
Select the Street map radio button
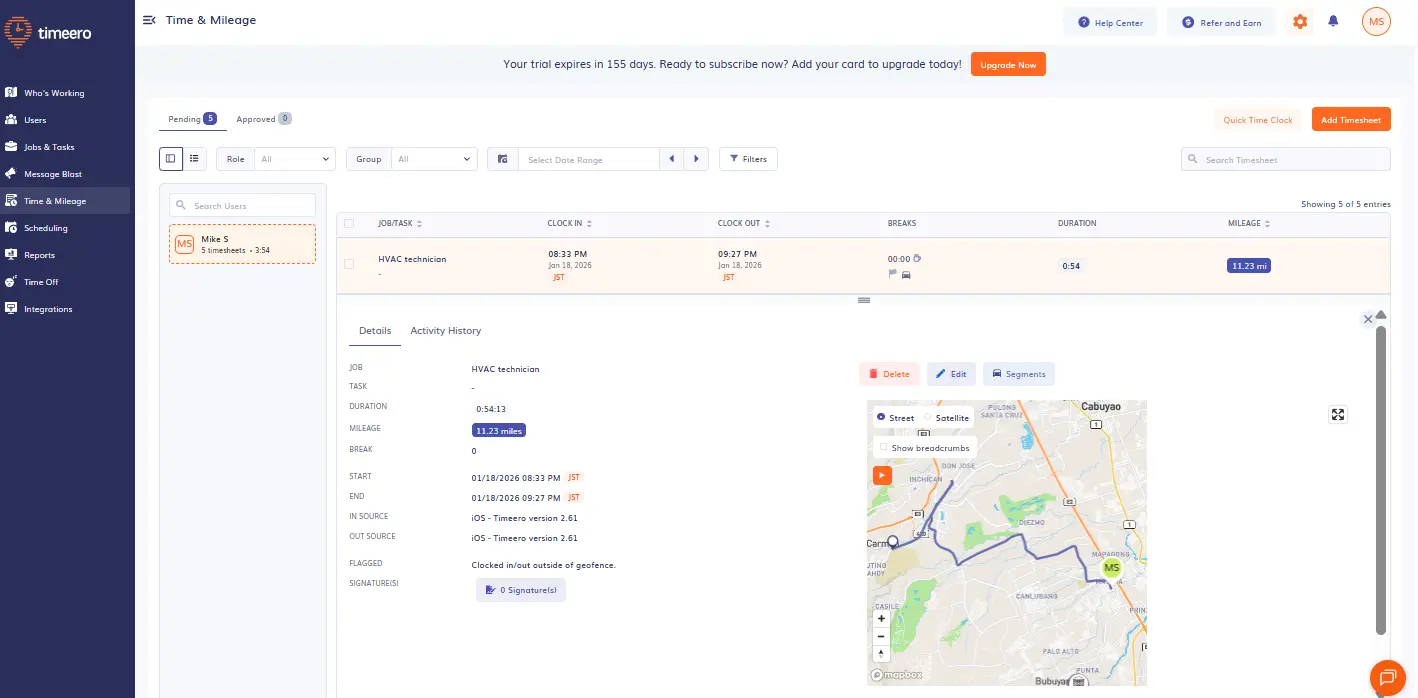[x=880, y=418]
